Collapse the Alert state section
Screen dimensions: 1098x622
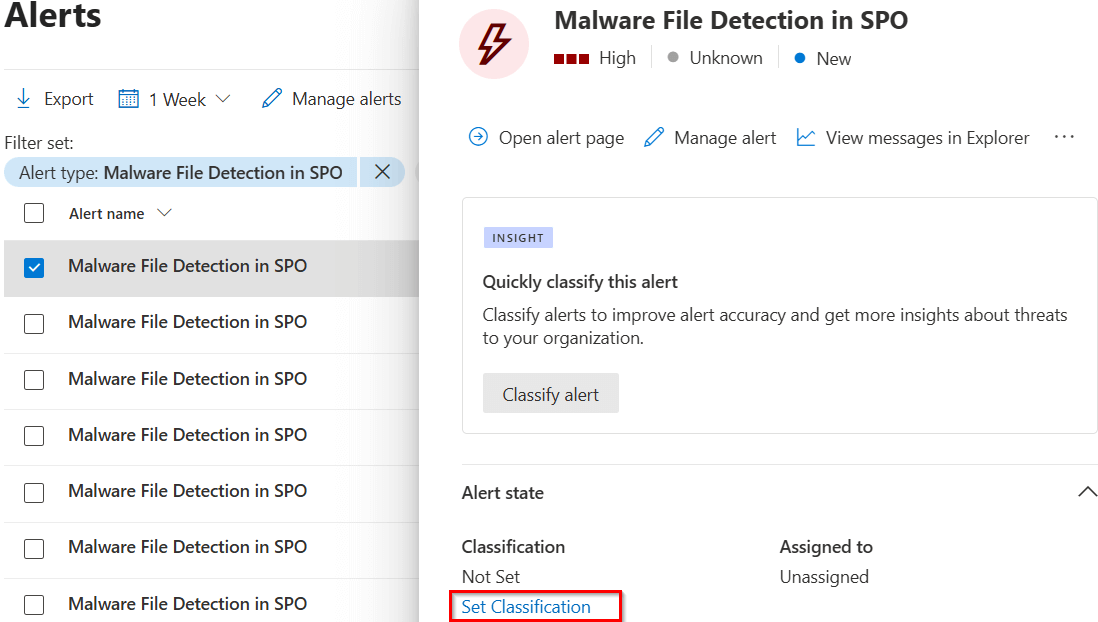tap(1087, 491)
